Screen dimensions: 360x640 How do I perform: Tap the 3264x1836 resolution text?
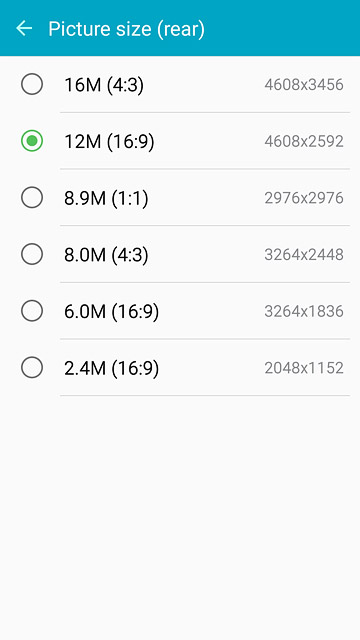tap(304, 311)
